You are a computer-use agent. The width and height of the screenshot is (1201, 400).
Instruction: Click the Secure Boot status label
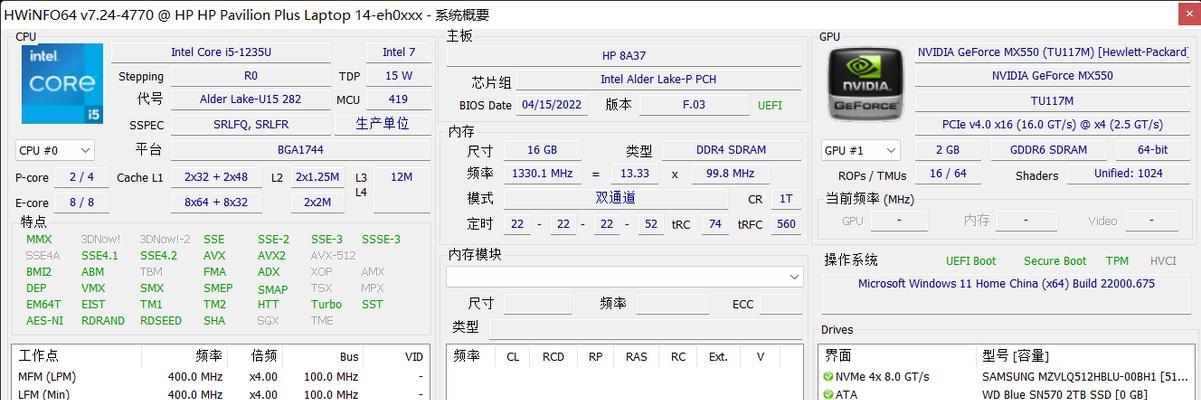coord(1054,261)
